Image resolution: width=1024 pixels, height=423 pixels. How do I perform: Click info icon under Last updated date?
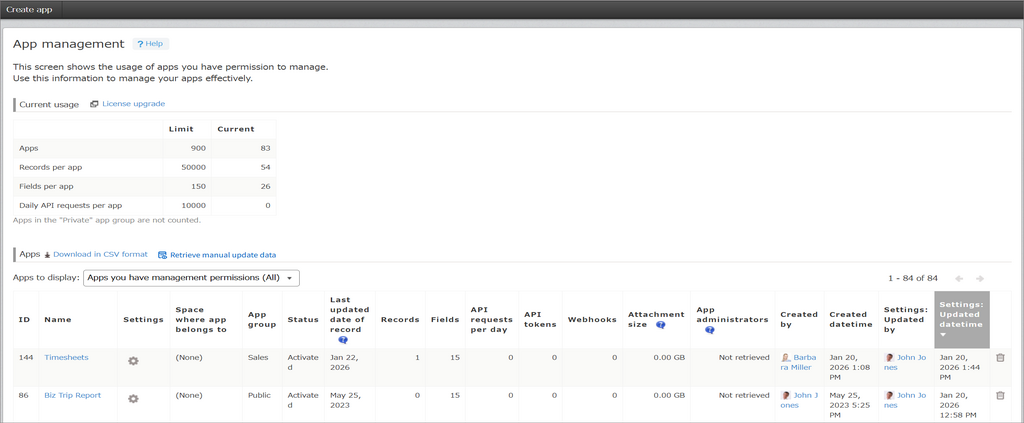click(x=343, y=340)
